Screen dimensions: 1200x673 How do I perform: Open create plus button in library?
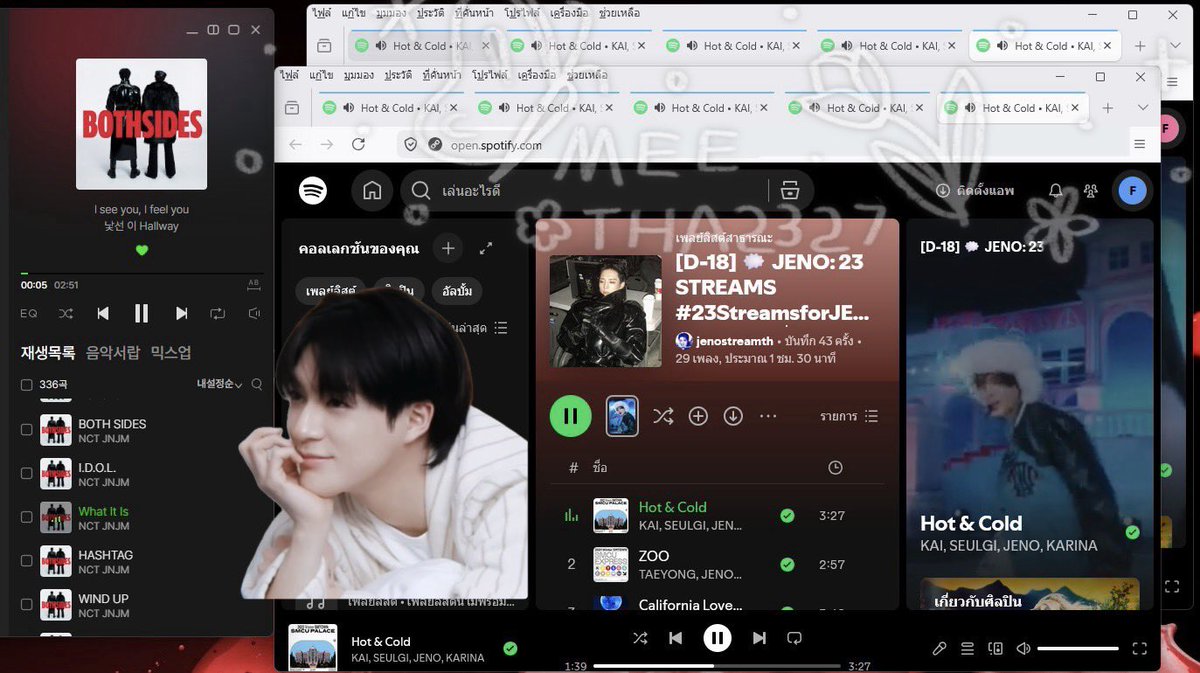[448, 248]
